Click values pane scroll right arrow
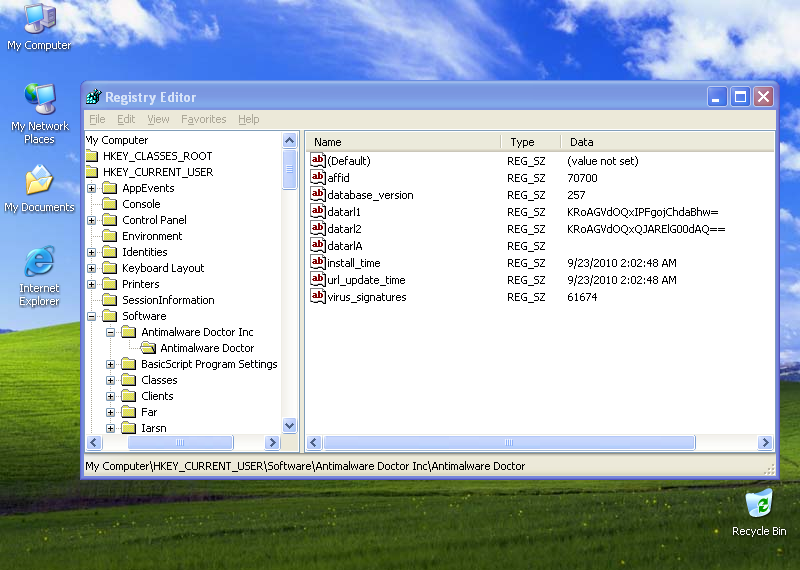This screenshot has height=570, width=800. click(x=765, y=442)
